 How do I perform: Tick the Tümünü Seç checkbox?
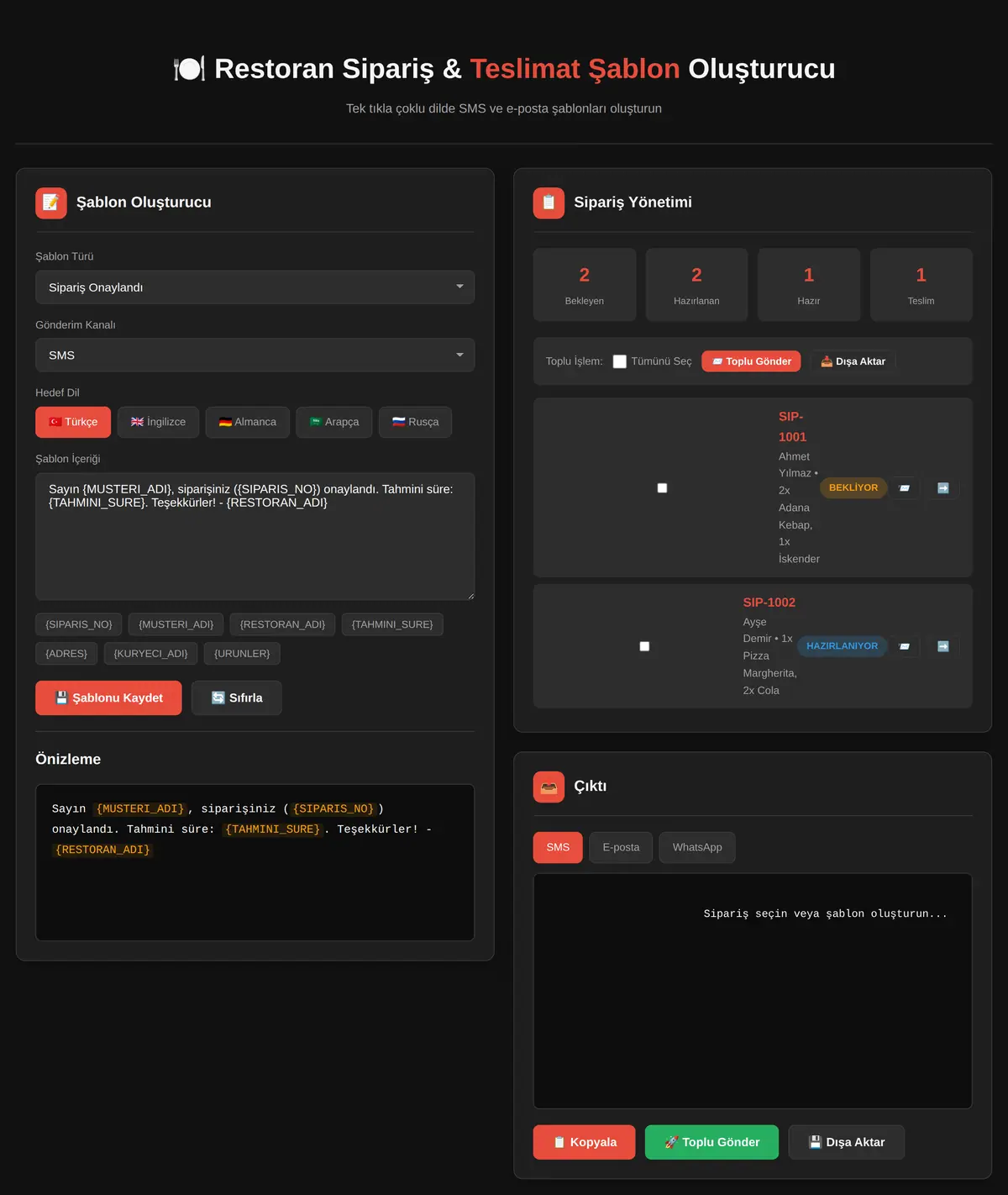click(620, 361)
